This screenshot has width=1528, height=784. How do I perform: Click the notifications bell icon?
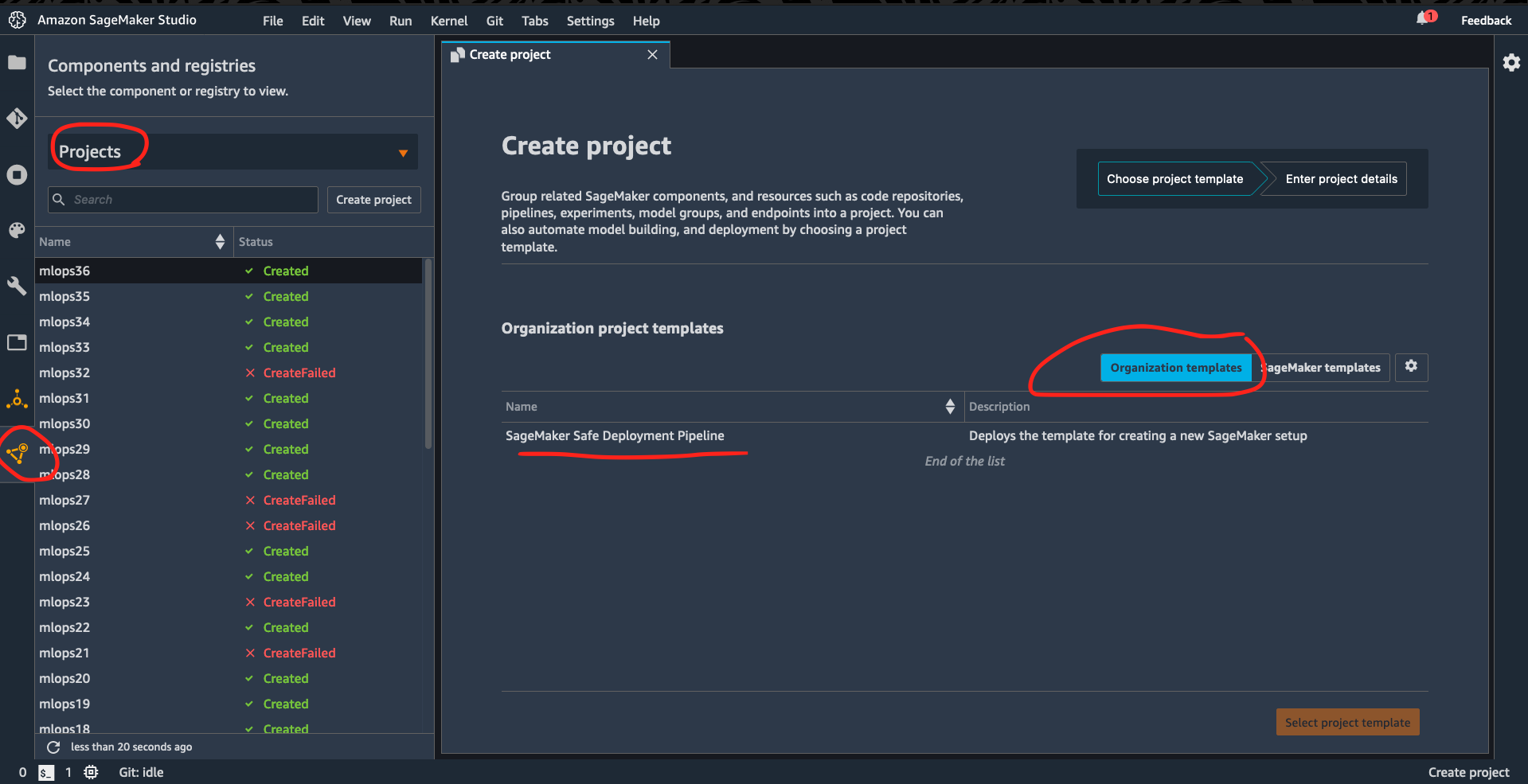(1424, 18)
